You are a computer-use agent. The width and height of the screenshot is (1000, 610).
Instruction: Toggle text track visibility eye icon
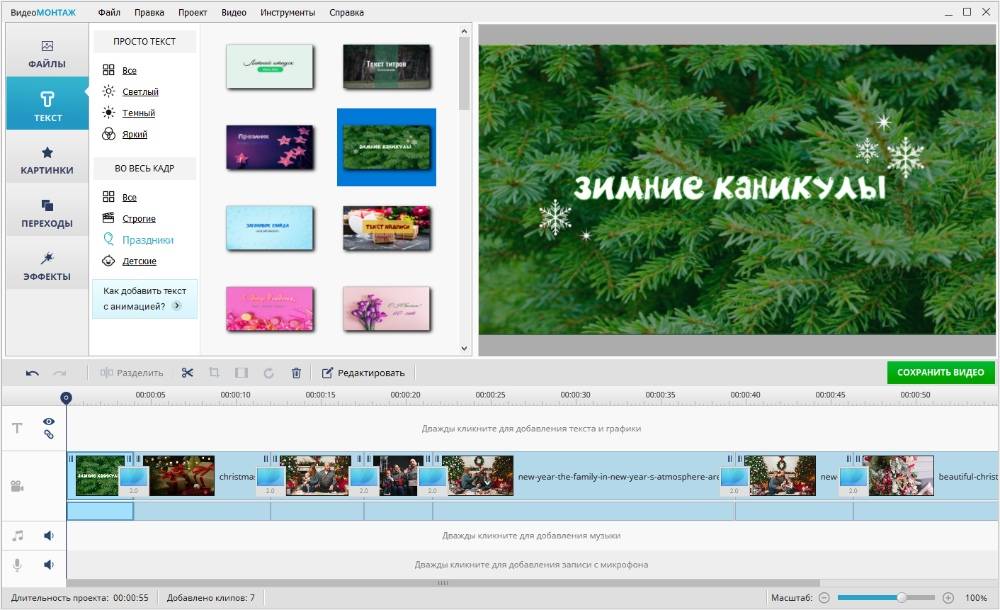coord(48,422)
